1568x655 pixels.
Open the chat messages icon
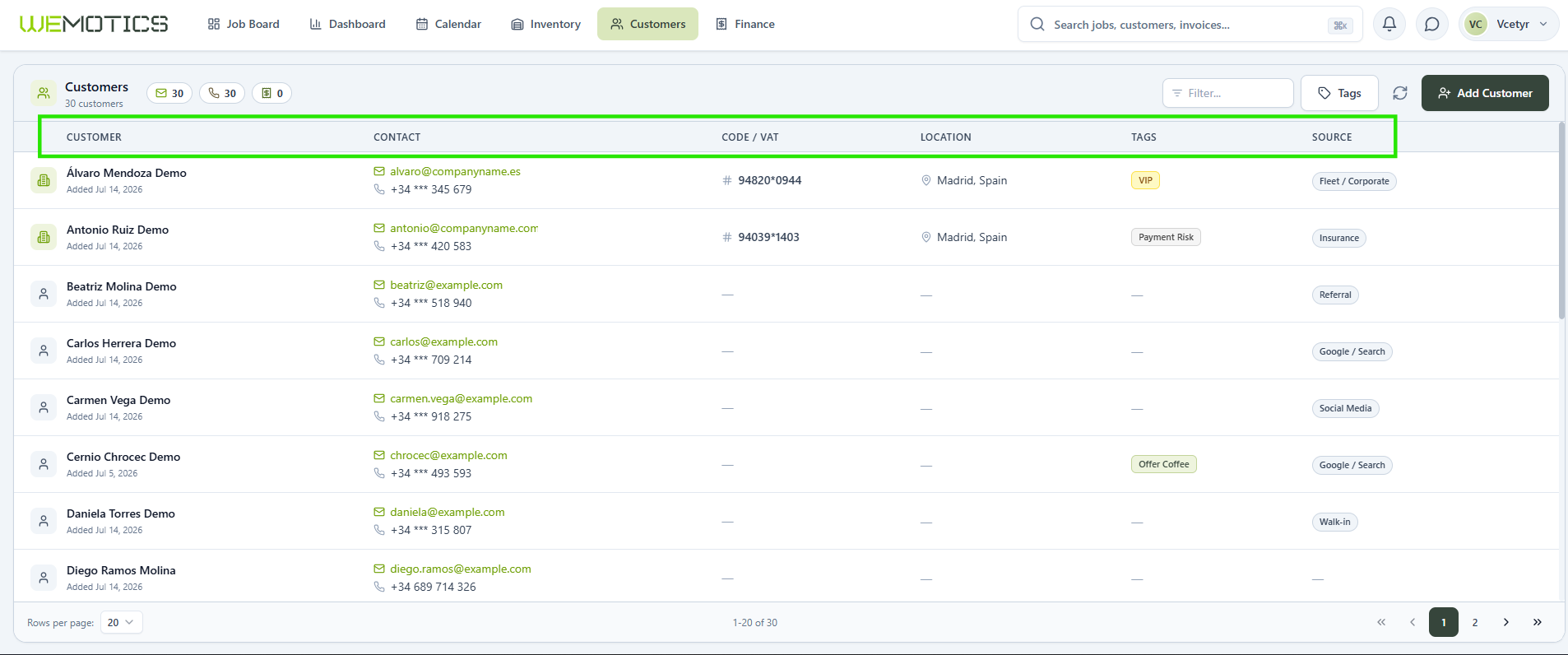tap(1432, 24)
